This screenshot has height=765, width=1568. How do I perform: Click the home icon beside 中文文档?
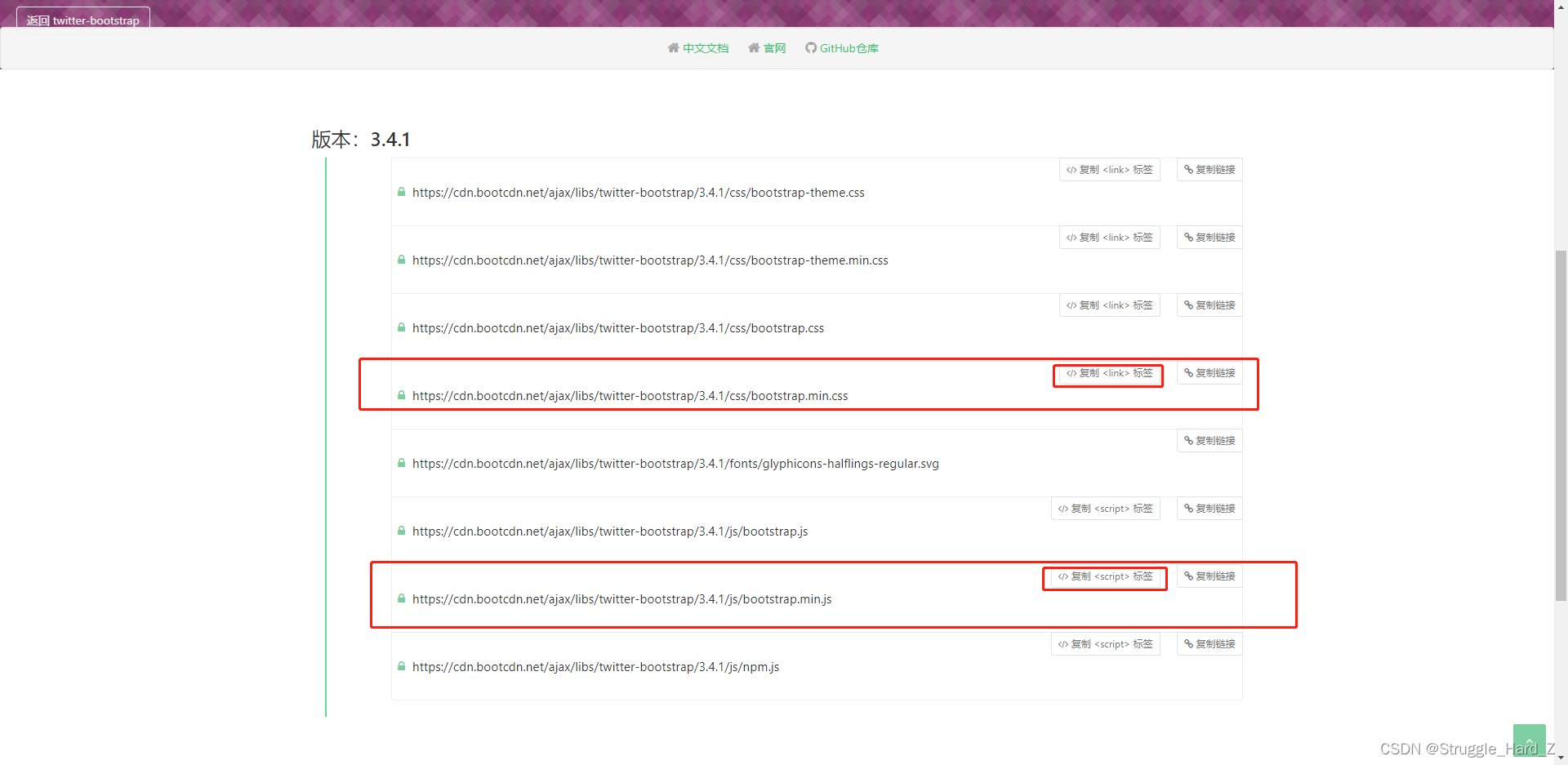[673, 48]
